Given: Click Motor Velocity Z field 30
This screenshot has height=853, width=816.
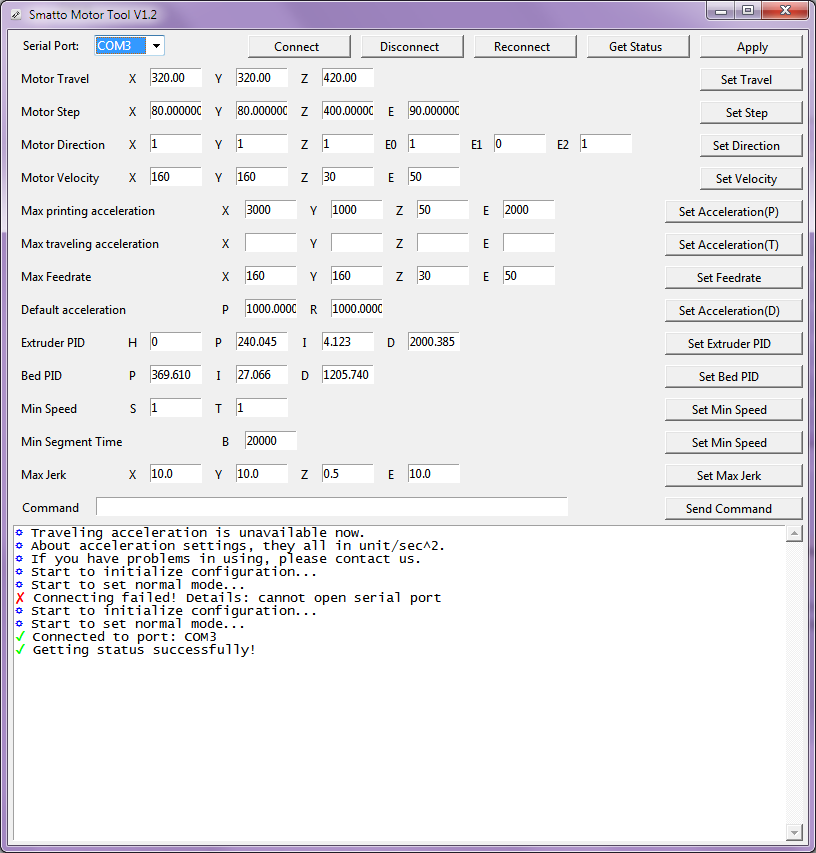Looking at the screenshot, I should tap(348, 177).
